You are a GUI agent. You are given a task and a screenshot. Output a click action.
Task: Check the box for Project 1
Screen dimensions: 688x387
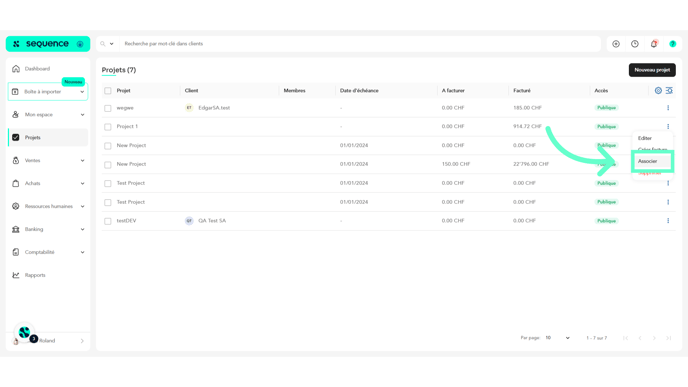(108, 127)
